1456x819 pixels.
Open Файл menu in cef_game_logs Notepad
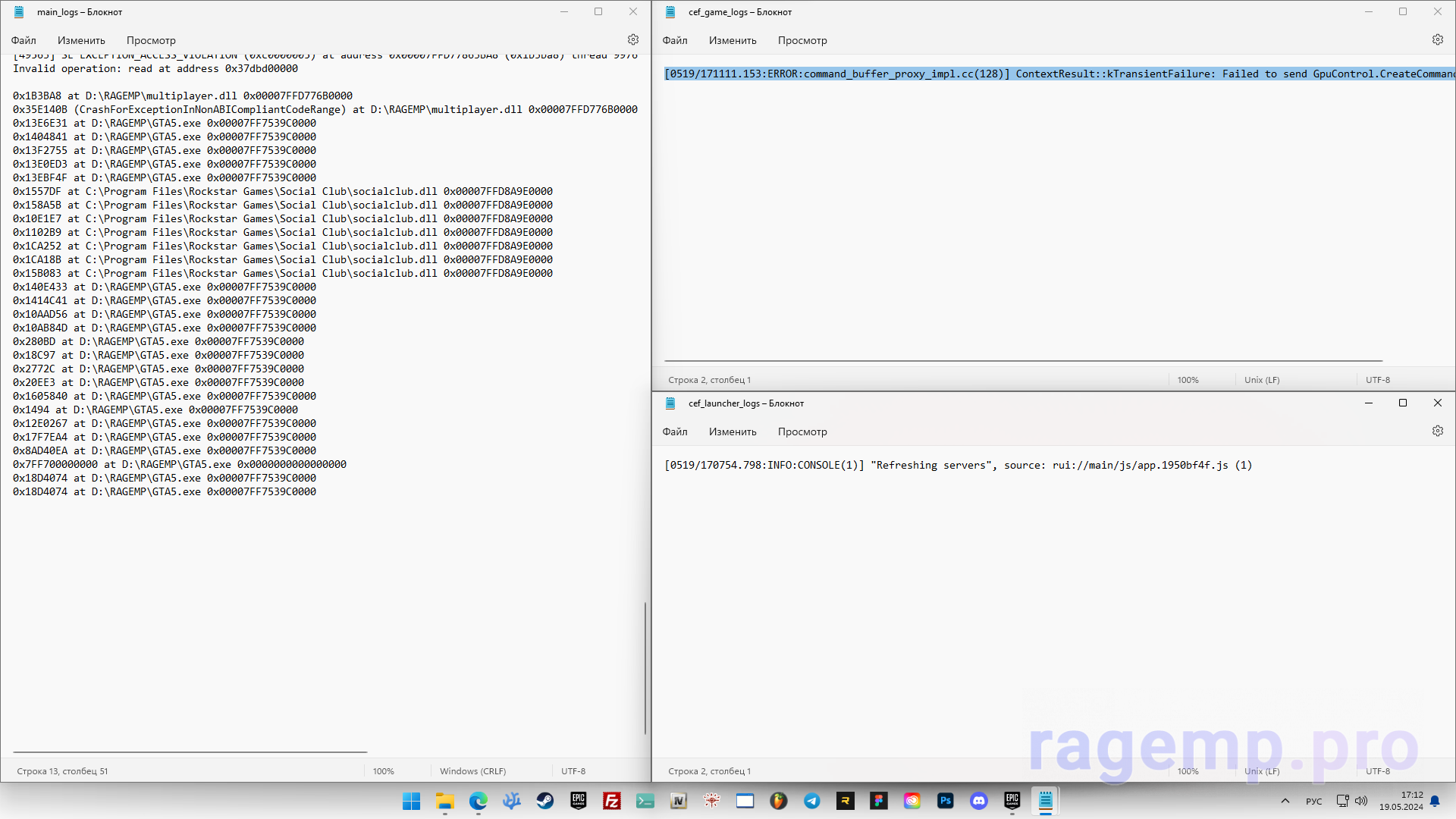click(x=675, y=40)
